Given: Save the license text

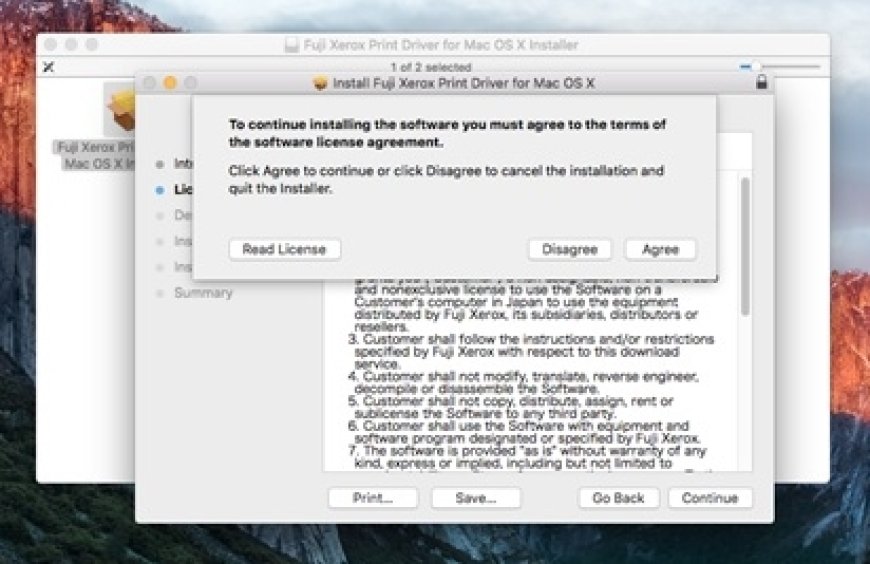Looking at the screenshot, I should pos(476,498).
